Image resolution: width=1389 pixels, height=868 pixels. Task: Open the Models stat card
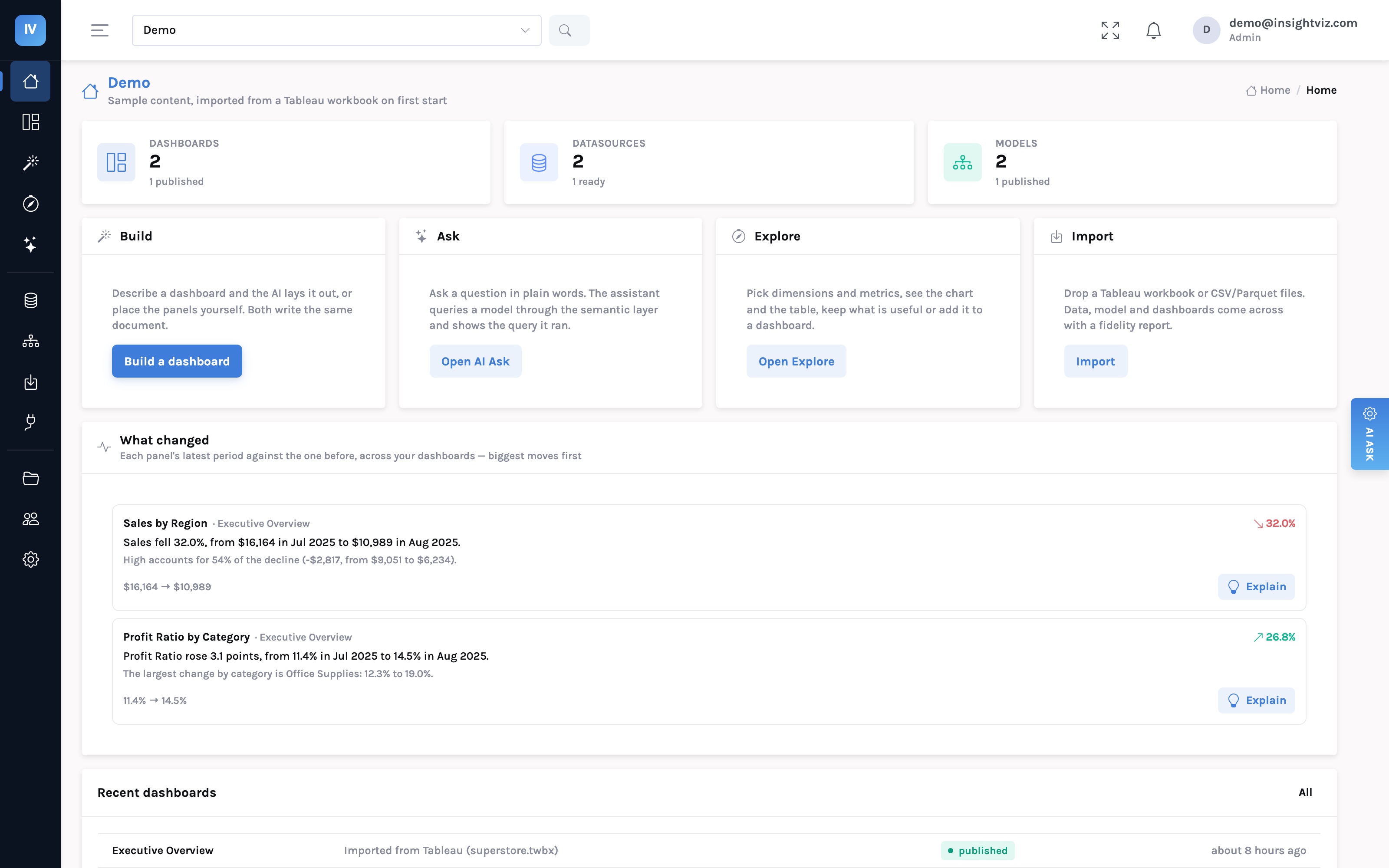[1132, 162]
